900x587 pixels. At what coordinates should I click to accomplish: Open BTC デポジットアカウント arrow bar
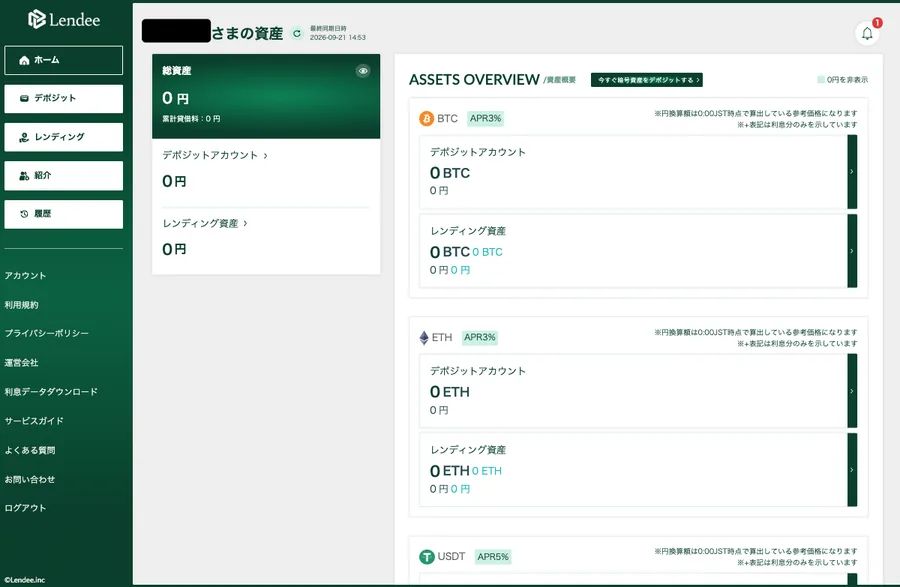(x=852, y=172)
